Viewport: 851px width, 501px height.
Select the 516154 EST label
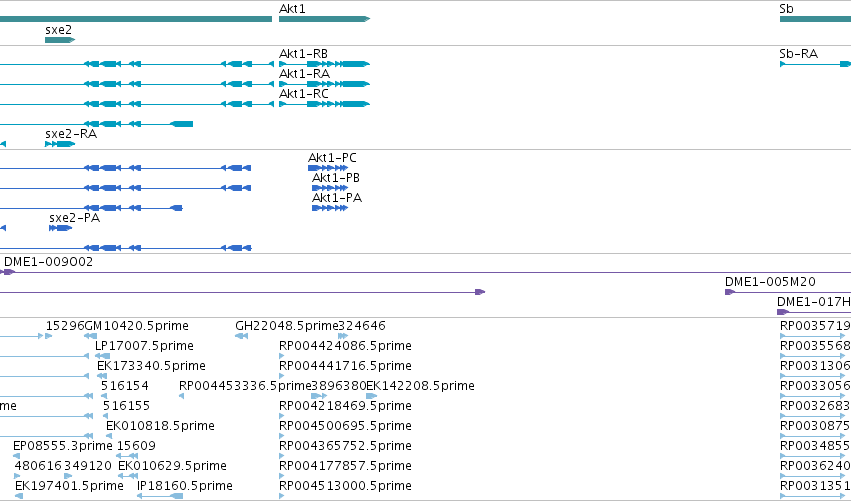pyautogui.click(x=125, y=386)
